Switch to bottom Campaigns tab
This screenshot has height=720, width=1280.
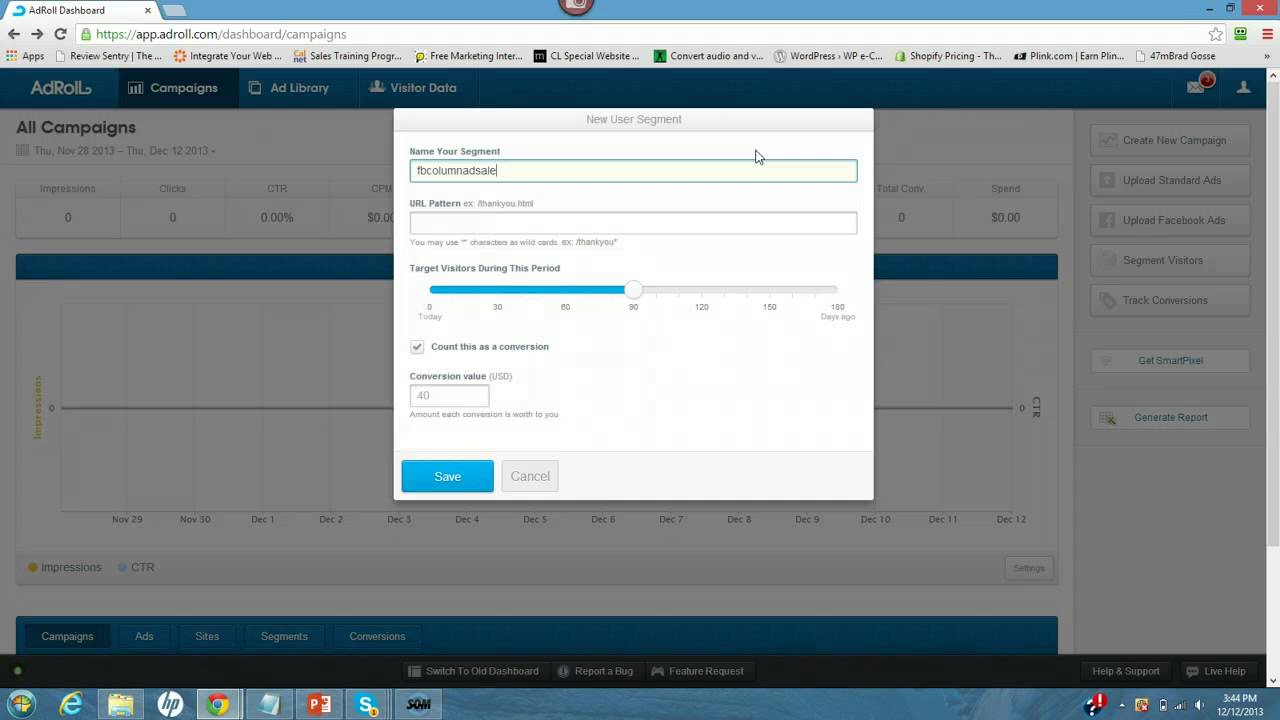(67, 636)
